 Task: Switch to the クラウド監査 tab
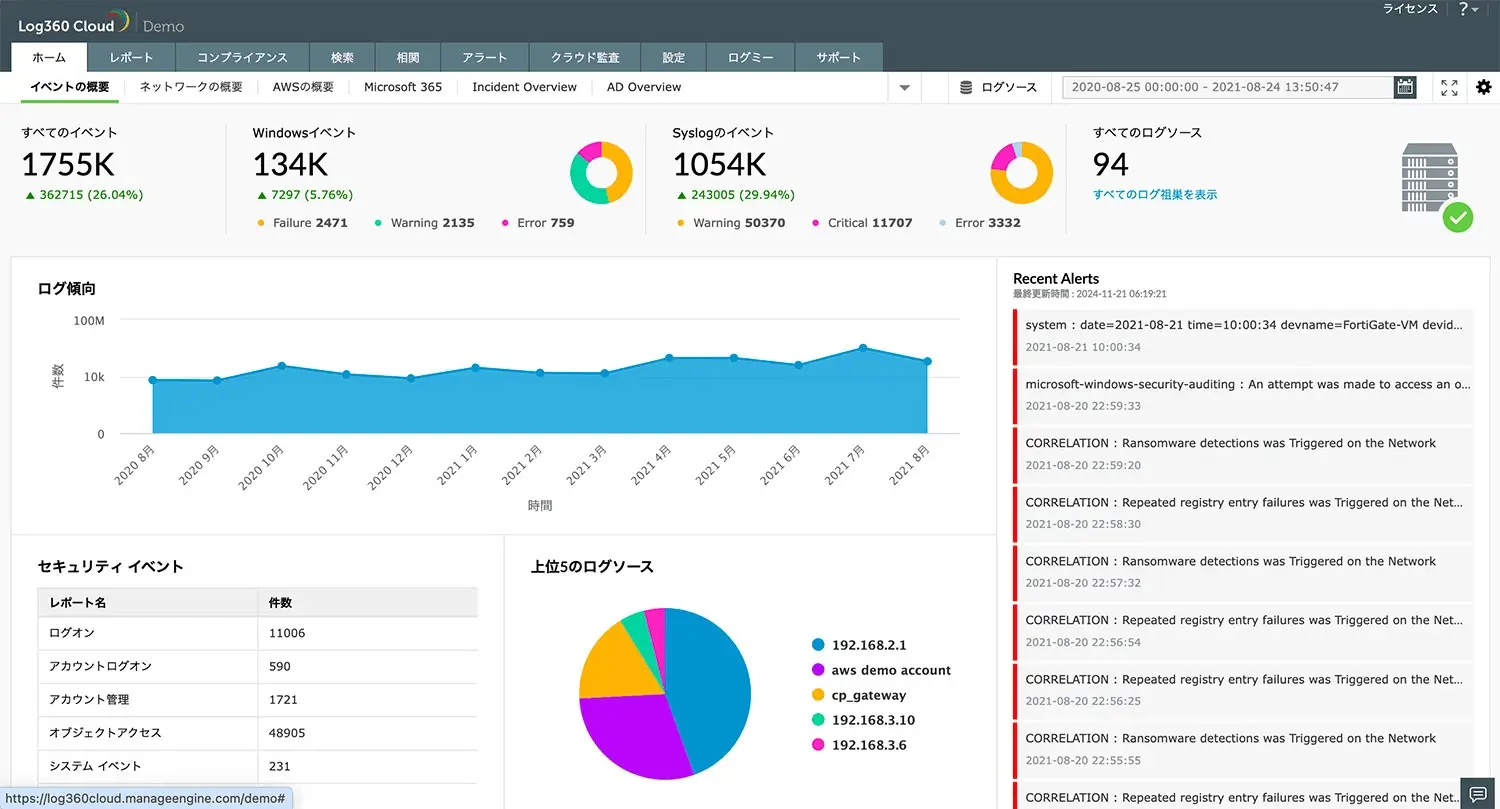585,57
